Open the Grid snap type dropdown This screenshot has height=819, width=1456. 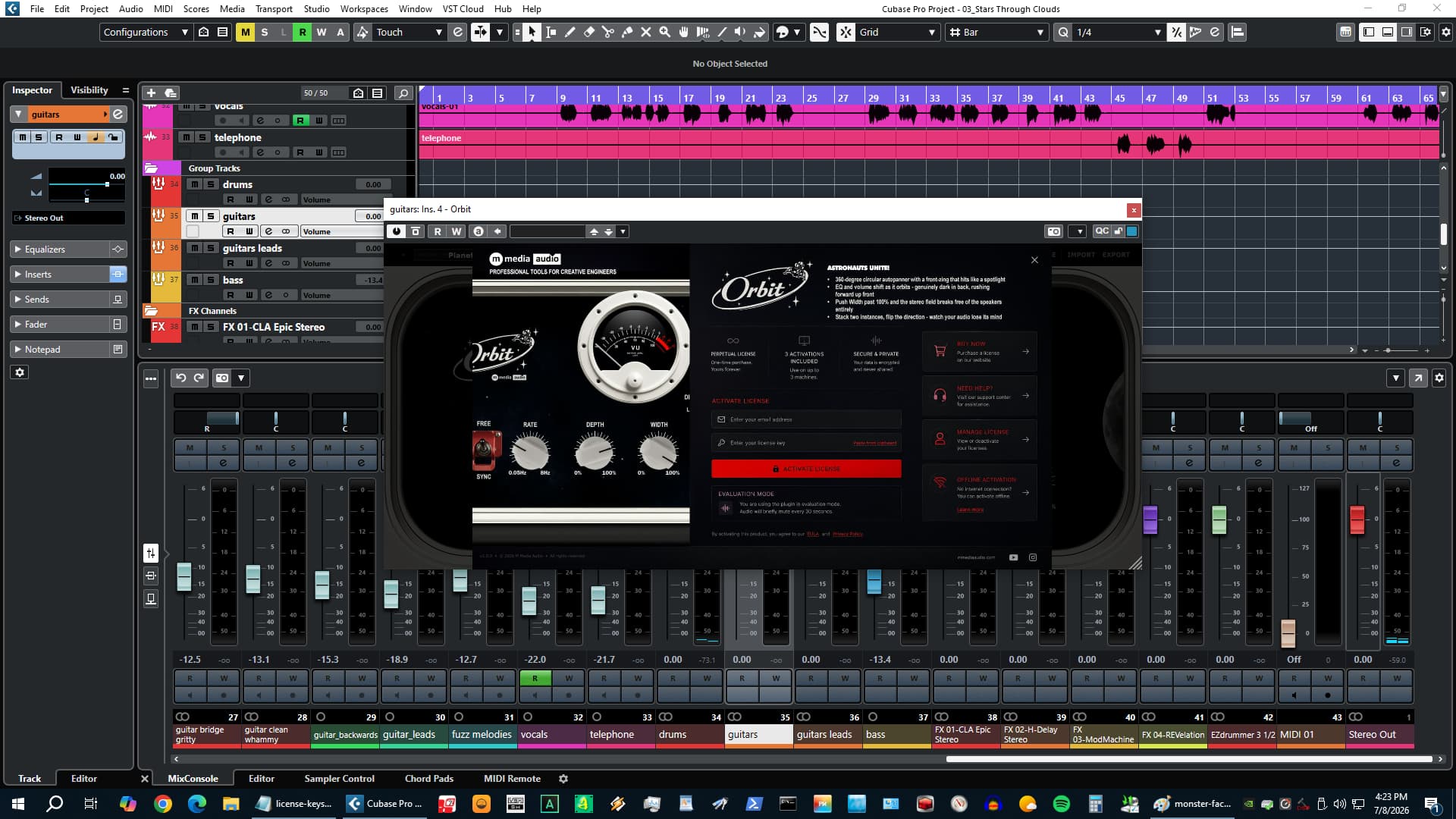[898, 32]
